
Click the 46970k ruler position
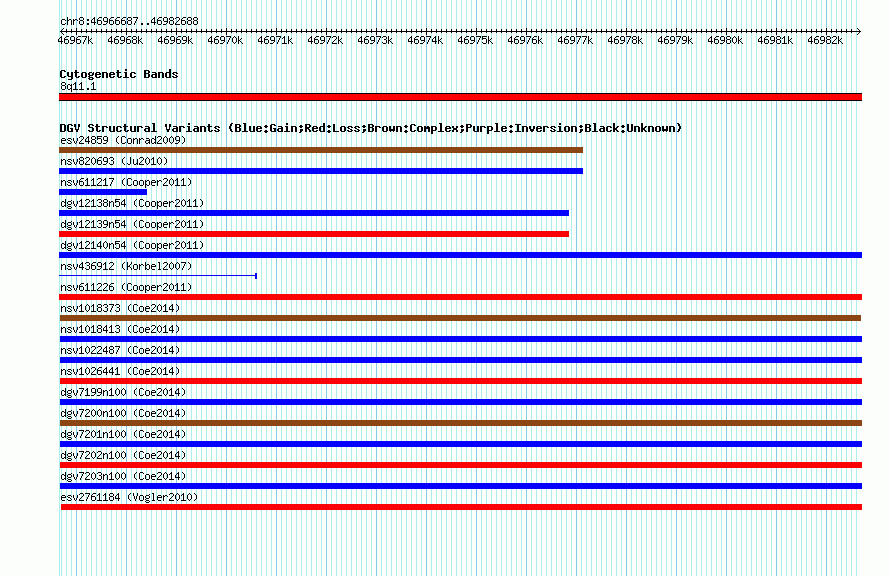(x=225, y=40)
